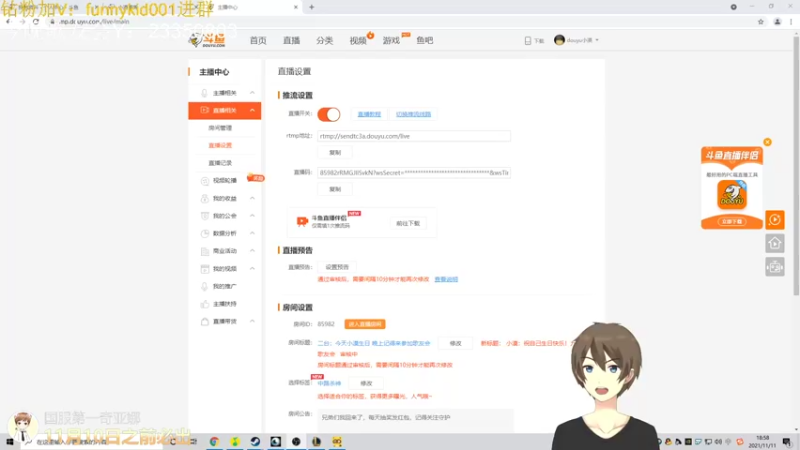This screenshot has height=450, width=800.
Task: Click the rtmp address input field
Action: click(414, 136)
